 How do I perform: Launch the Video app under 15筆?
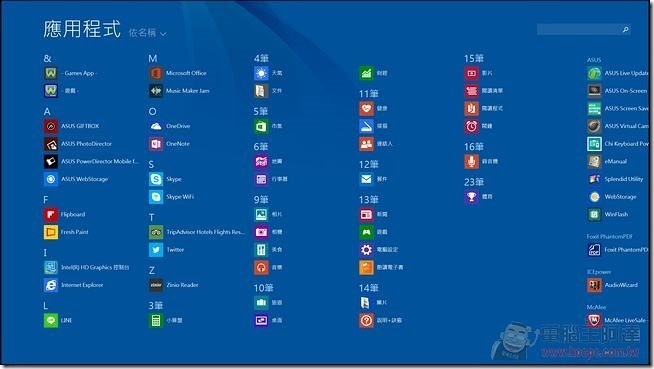[x=479, y=73]
